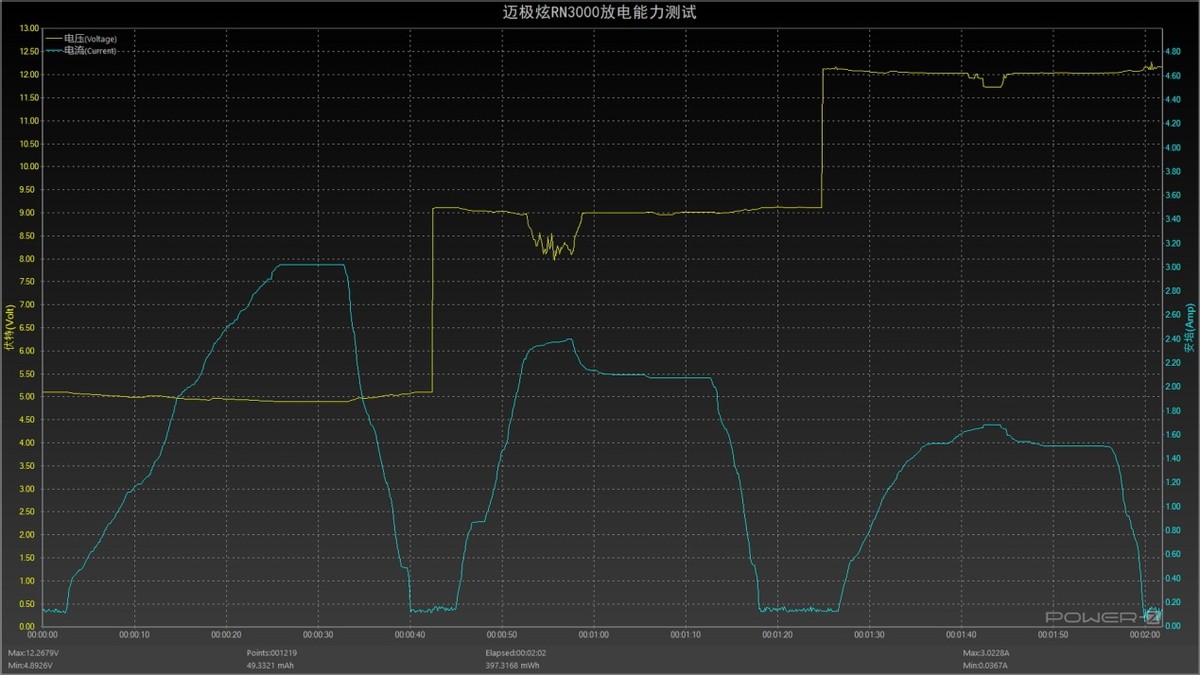Click the 00:00:30 time axis tick
Viewport: 1200px width, 675px height.
(x=318, y=634)
